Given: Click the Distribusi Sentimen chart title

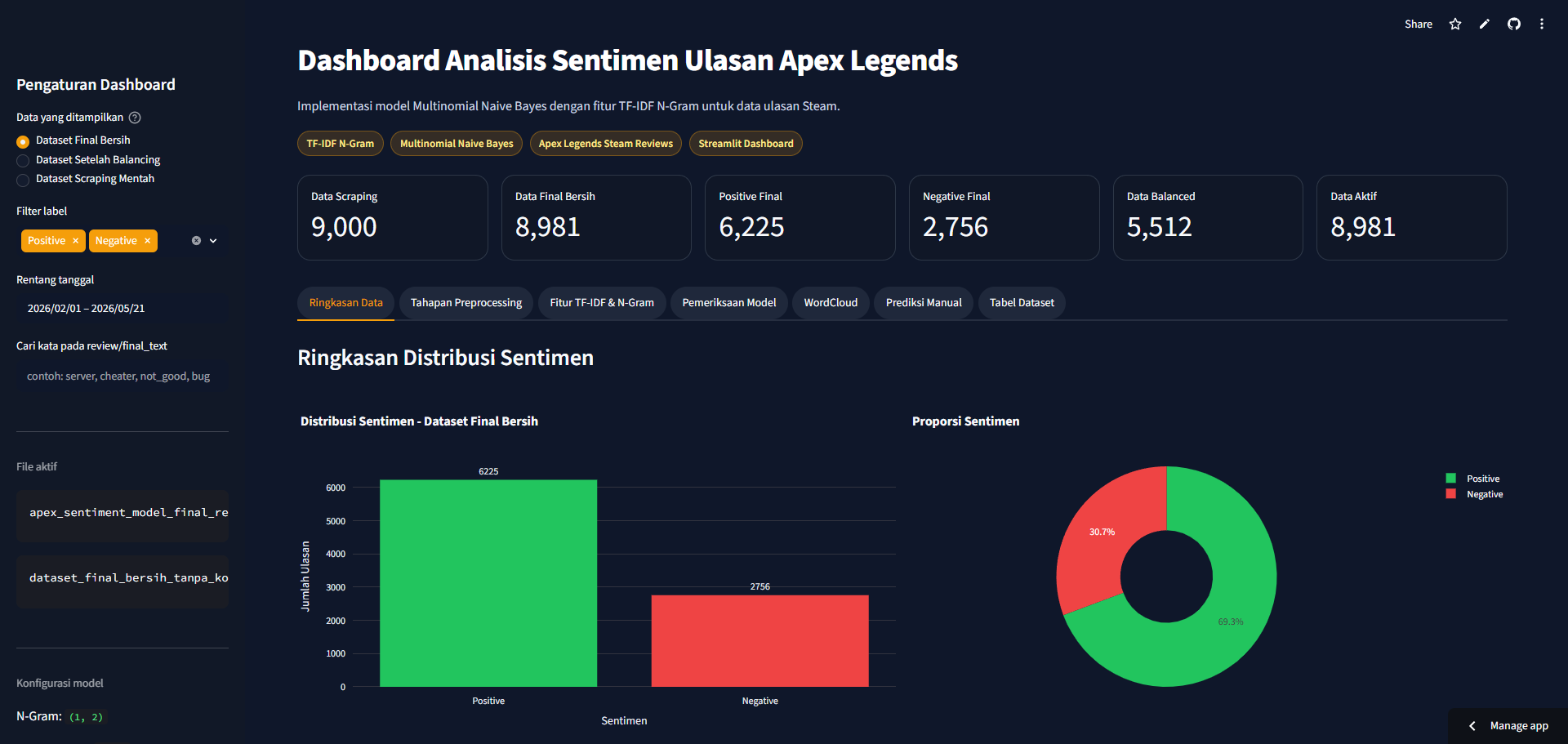Looking at the screenshot, I should (419, 421).
